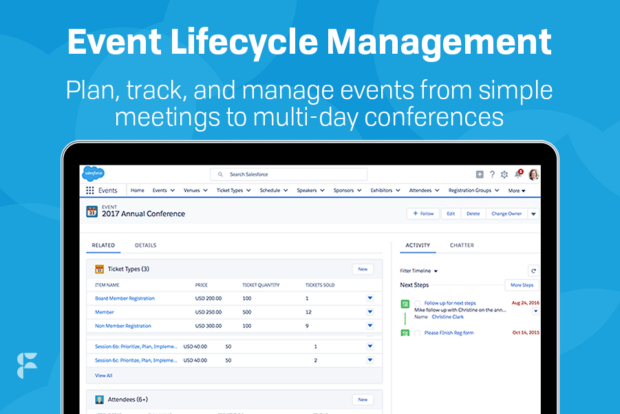Refresh the activity timeline
The height and width of the screenshot is (414, 620).
[533, 271]
